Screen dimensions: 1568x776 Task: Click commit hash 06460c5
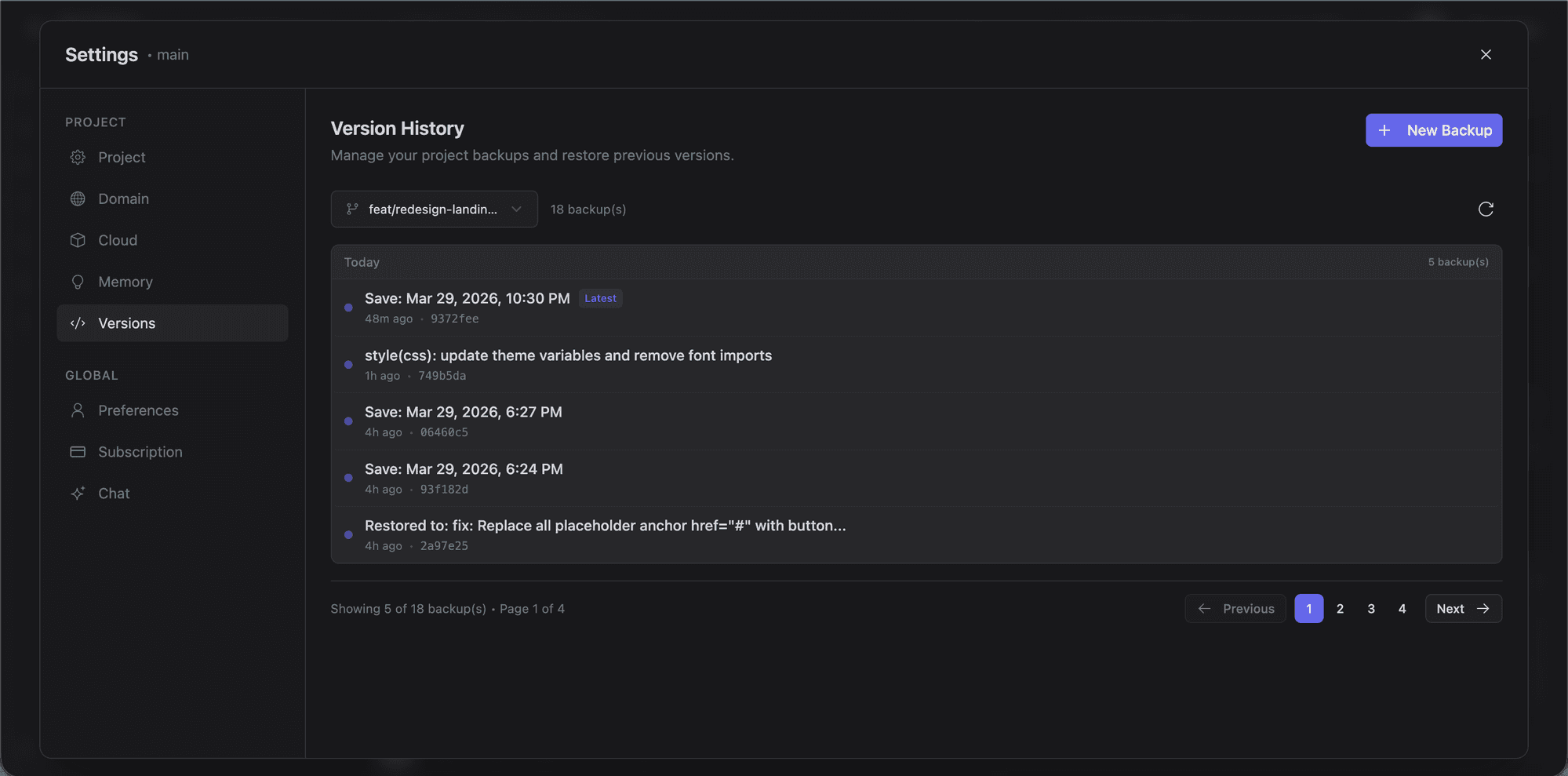(x=444, y=432)
